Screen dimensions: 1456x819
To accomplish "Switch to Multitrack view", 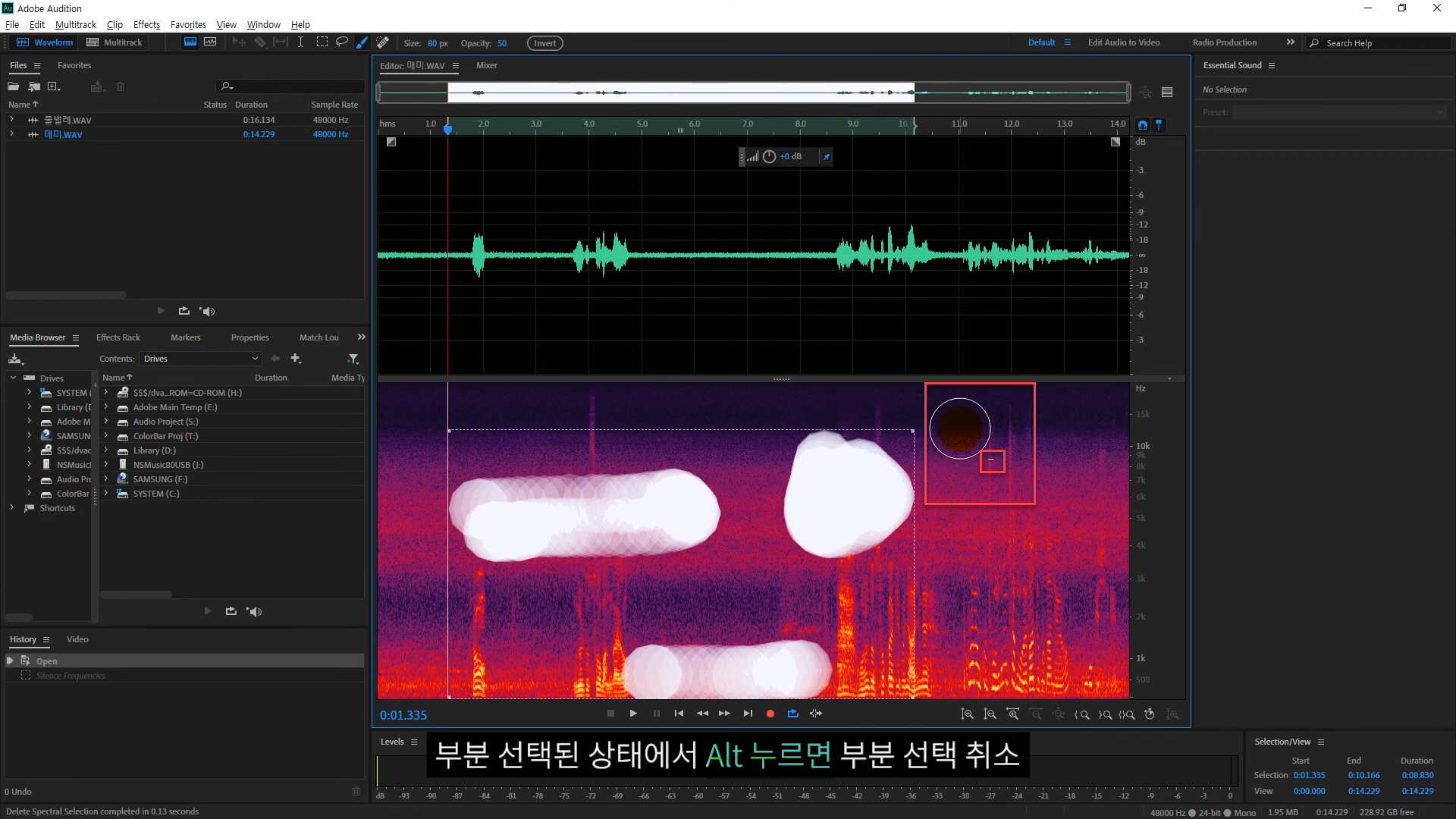I will [115, 42].
